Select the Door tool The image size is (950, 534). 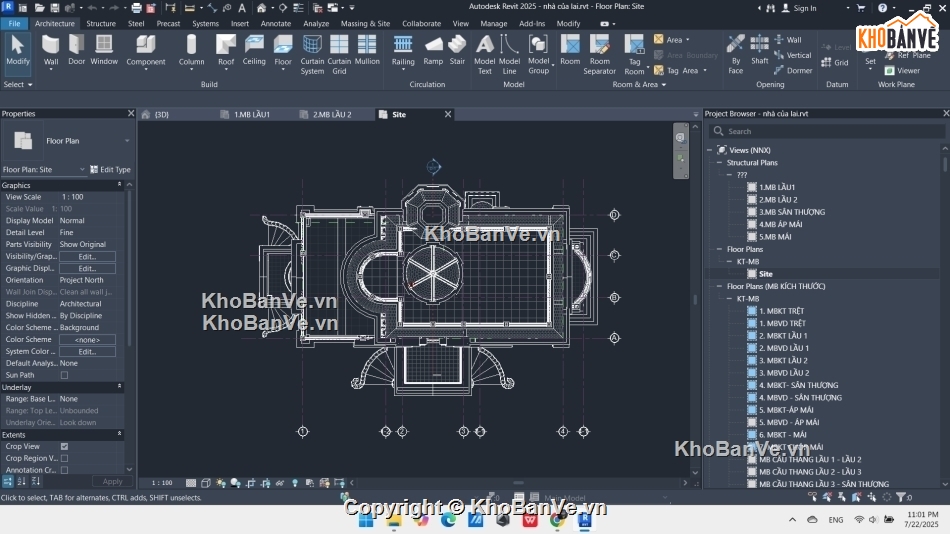point(76,50)
